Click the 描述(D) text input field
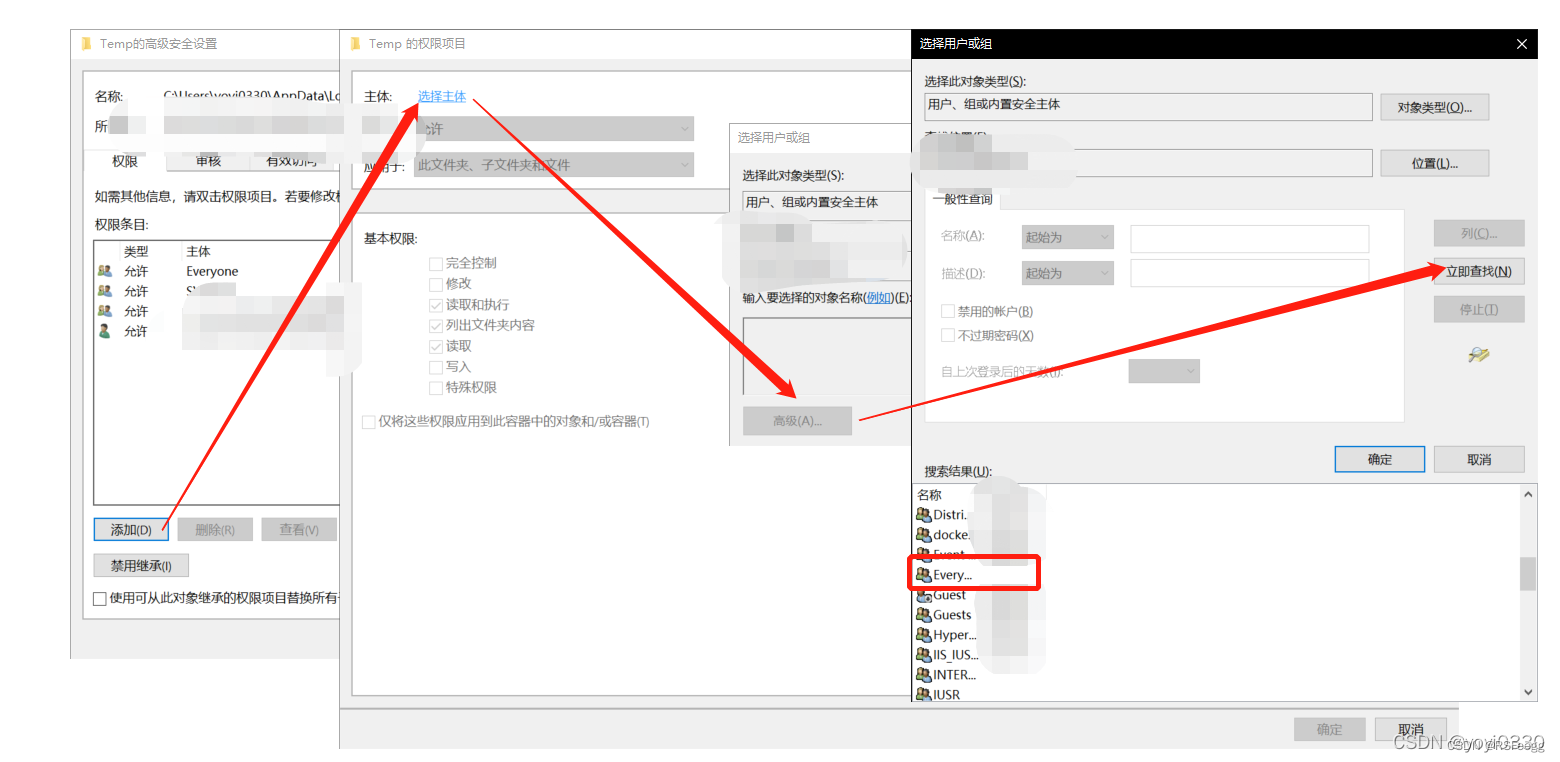Viewport: 1560px width, 762px height. tap(1249, 273)
